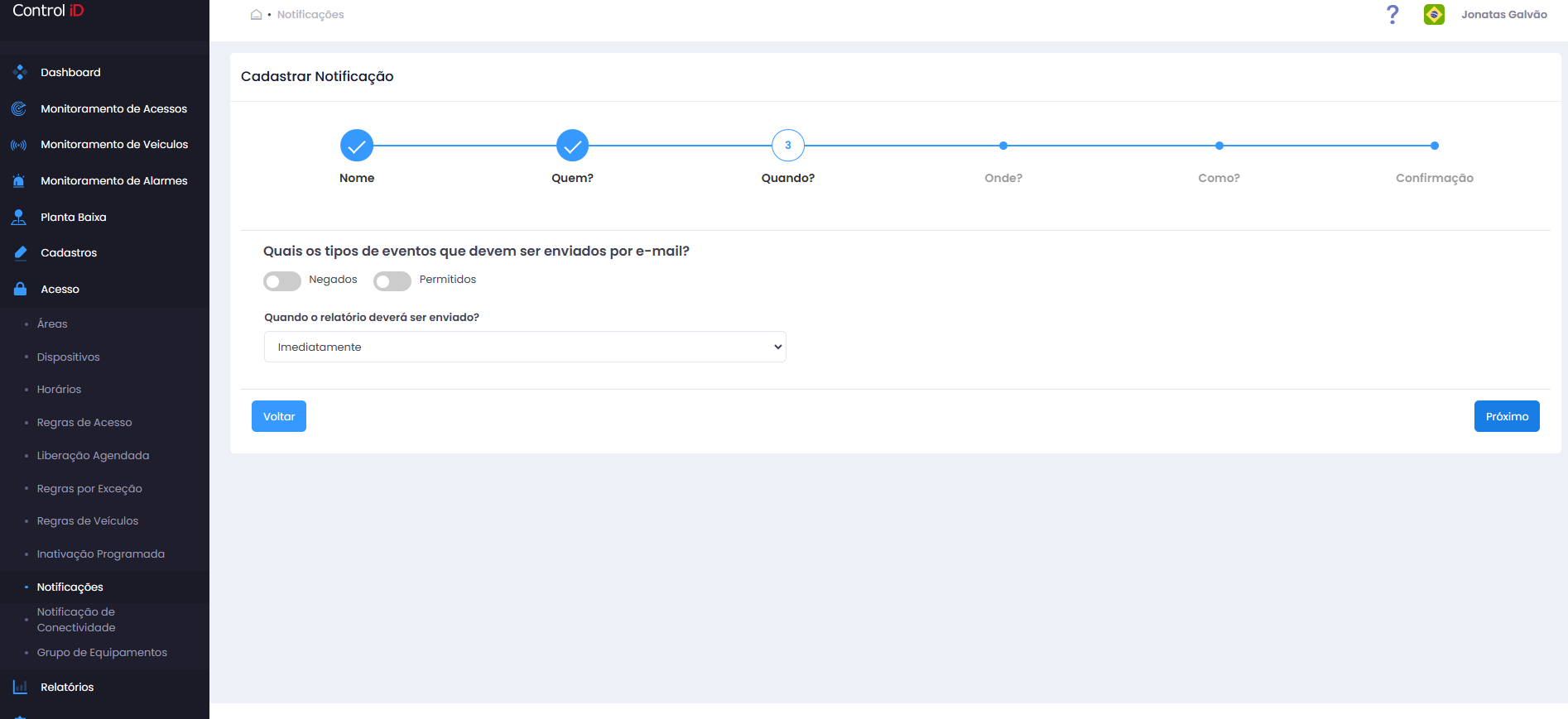Go to Inativação Programada submenu item

(101, 554)
